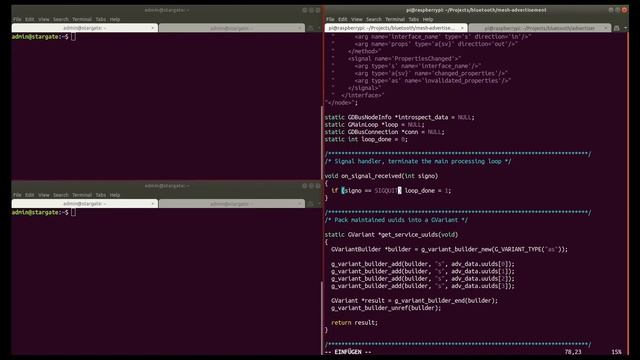Switch to second admin@stargate tab in bottom-left terminal
The height and width of the screenshot is (360, 640).
tap(231, 204)
